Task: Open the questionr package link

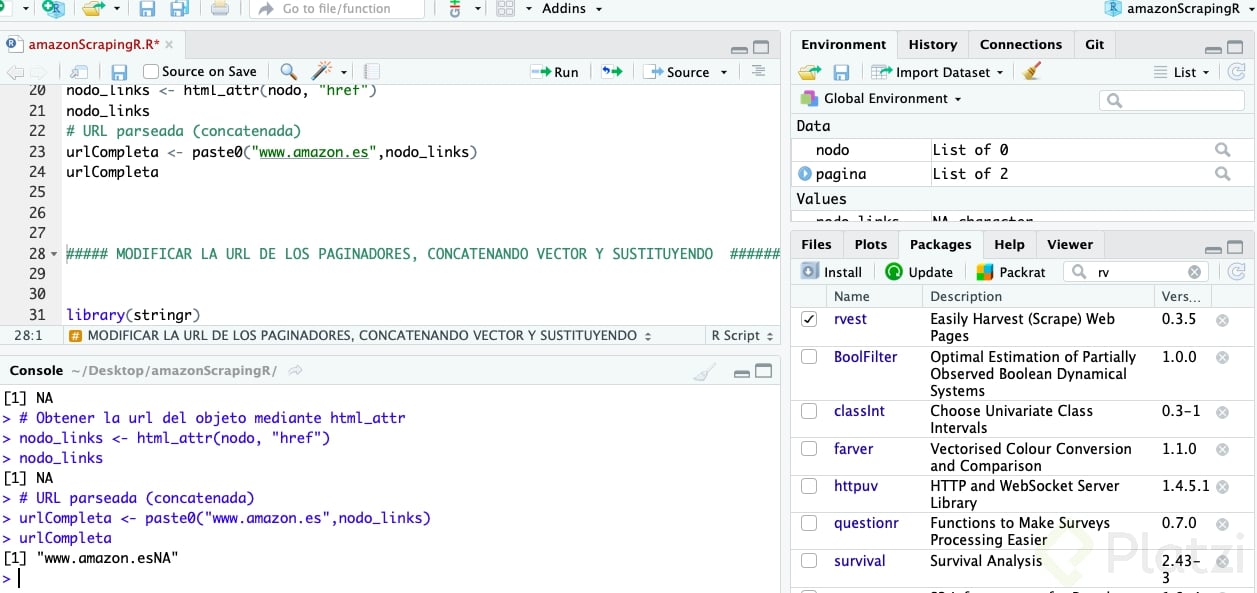Action: click(x=866, y=523)
